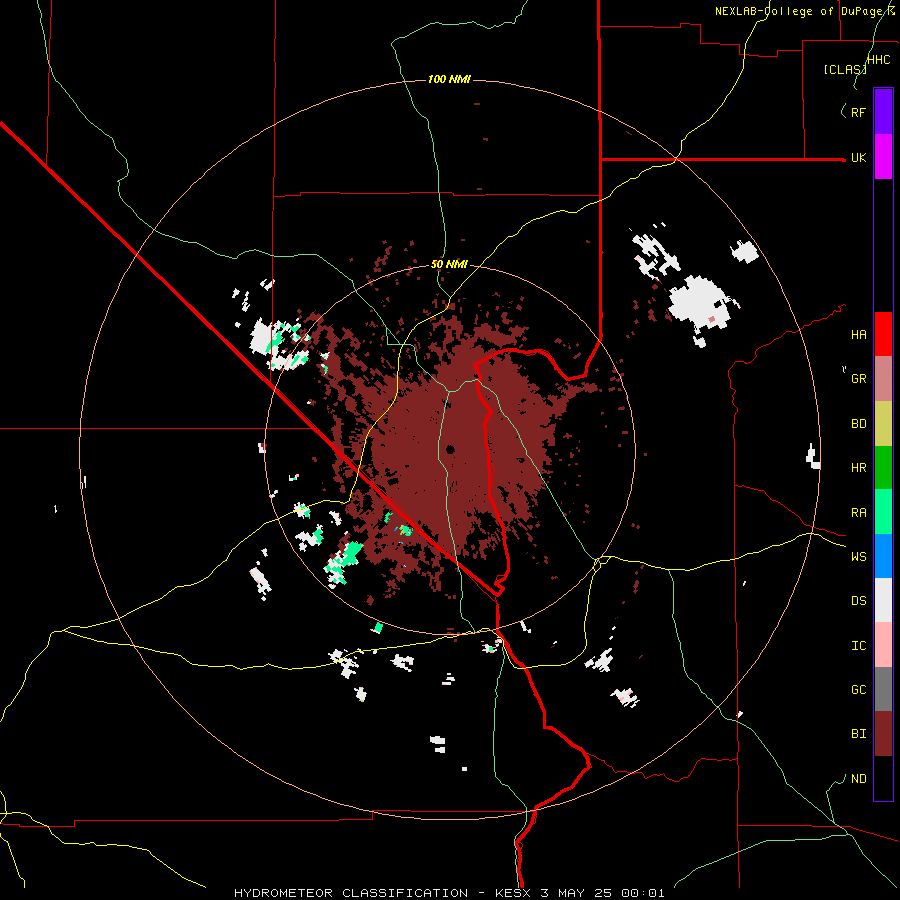Click the brown BI legend swatch
The height and width of the screenshot is (900, 900).
point(883,734)
